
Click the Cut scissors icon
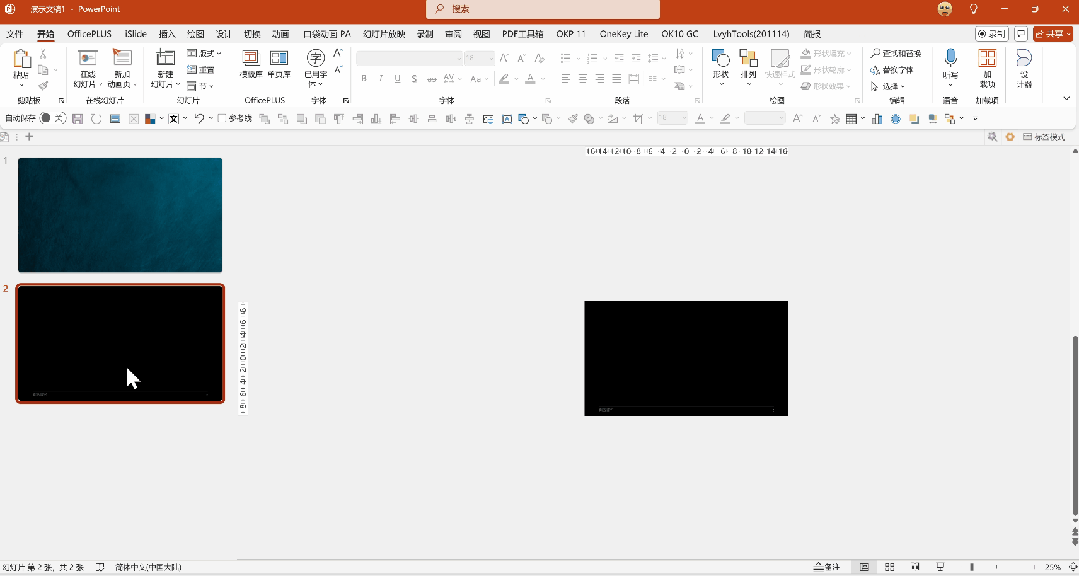pos(43,54)
